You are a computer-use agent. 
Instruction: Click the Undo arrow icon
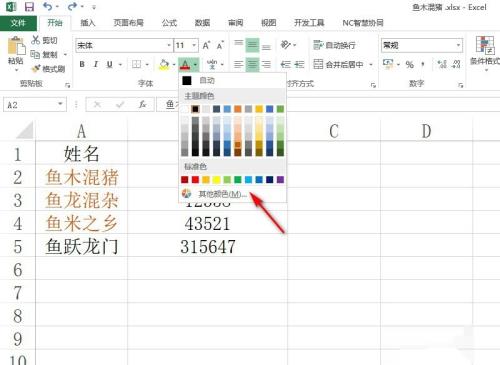pos(48,7)
